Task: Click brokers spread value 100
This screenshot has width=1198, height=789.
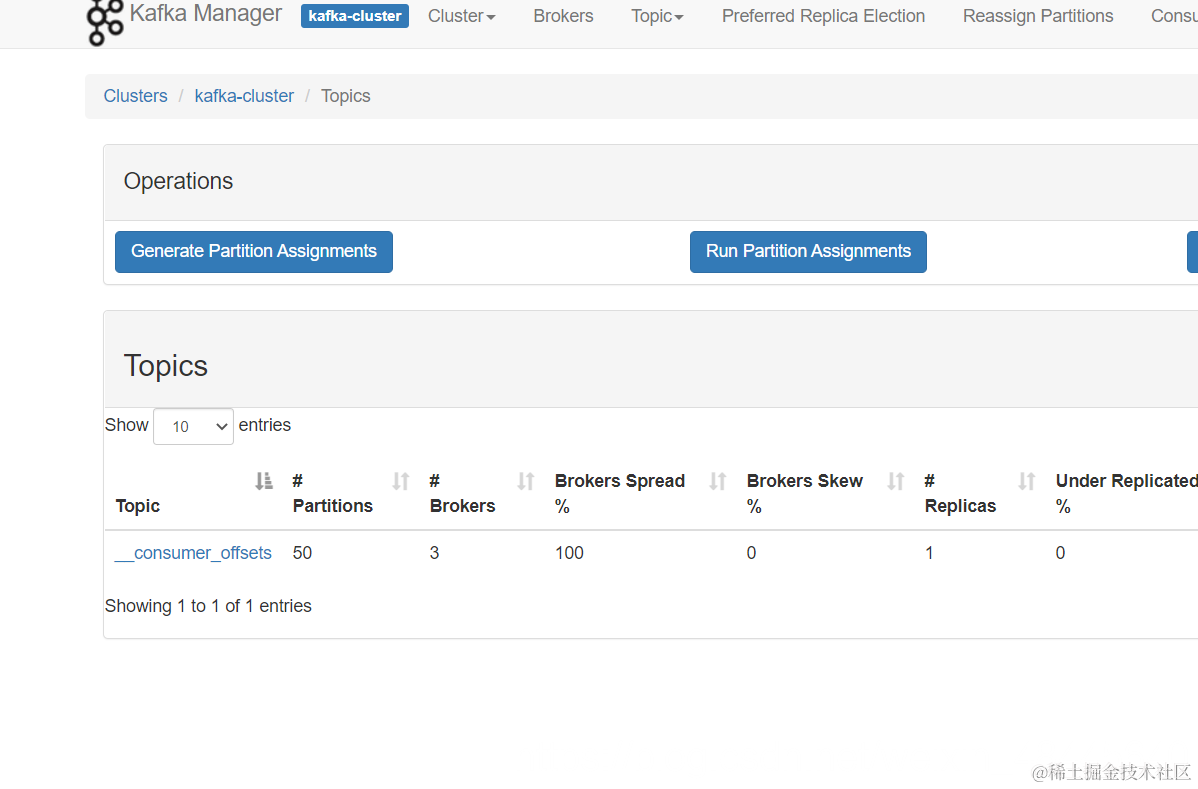Action: pos(569,553)
